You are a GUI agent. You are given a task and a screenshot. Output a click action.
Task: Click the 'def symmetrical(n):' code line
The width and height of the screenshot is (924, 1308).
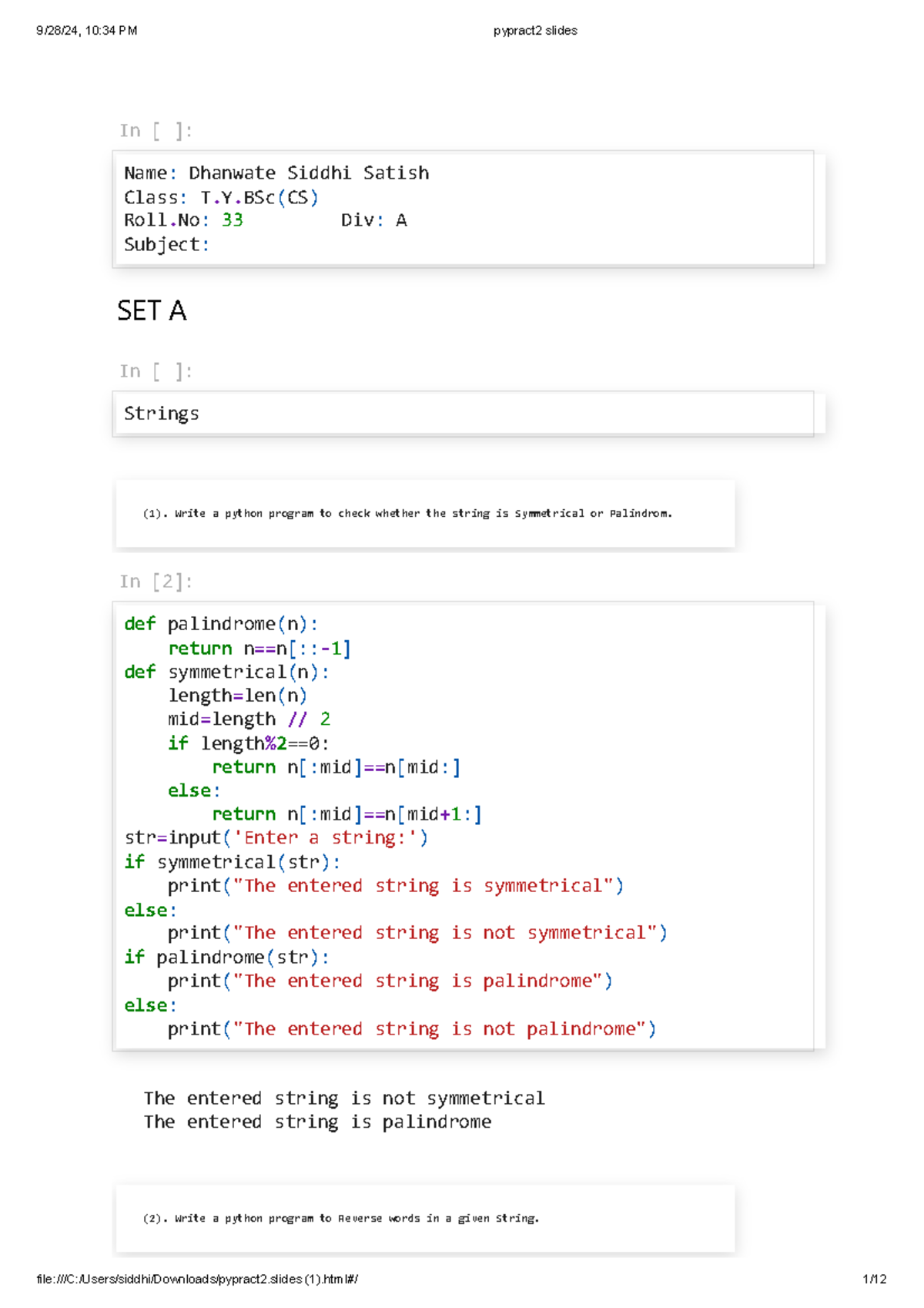click(x=226, y=672)
